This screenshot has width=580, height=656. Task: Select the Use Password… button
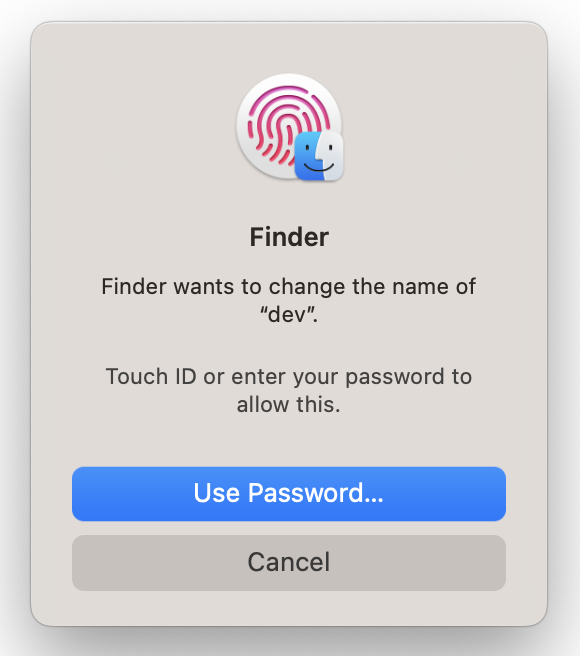point(289,494)
